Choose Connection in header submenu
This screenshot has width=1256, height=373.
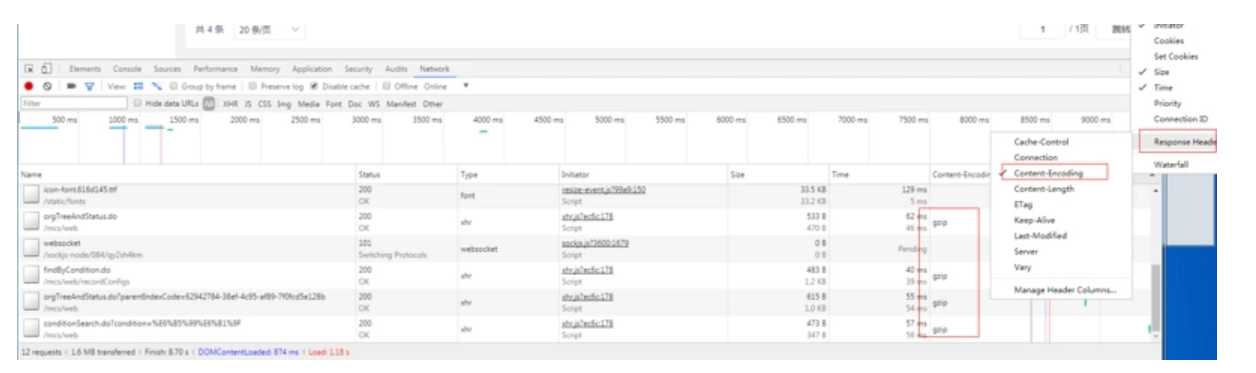point(1035,157)
